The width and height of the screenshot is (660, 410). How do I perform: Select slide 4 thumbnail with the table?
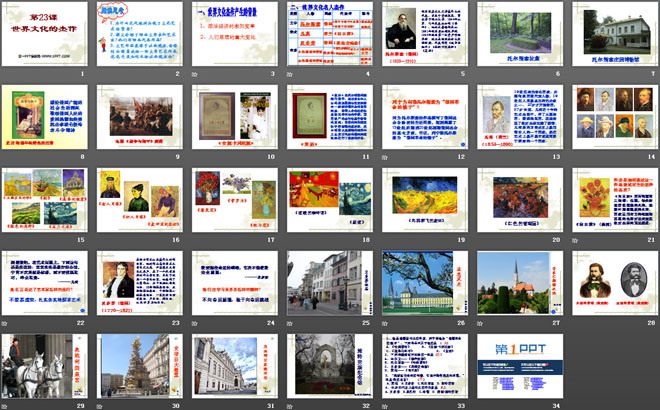330,34
